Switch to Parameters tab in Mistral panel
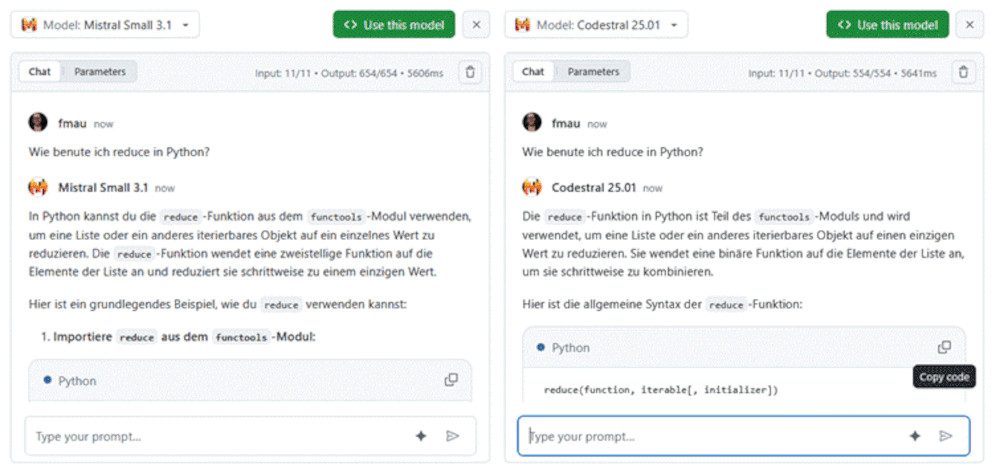 [100, 72]
